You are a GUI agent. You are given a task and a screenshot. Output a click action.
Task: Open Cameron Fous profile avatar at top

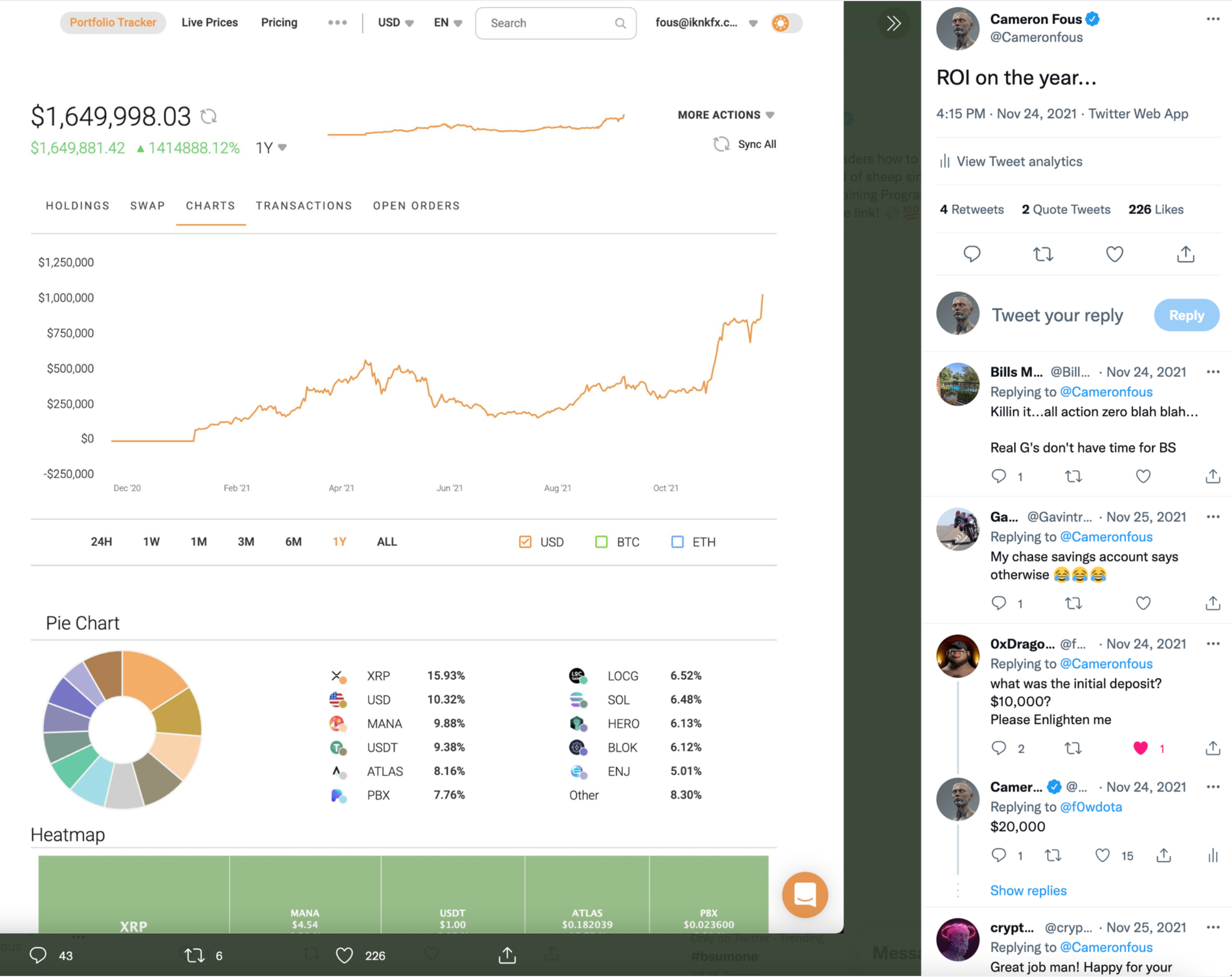point(958,29)
